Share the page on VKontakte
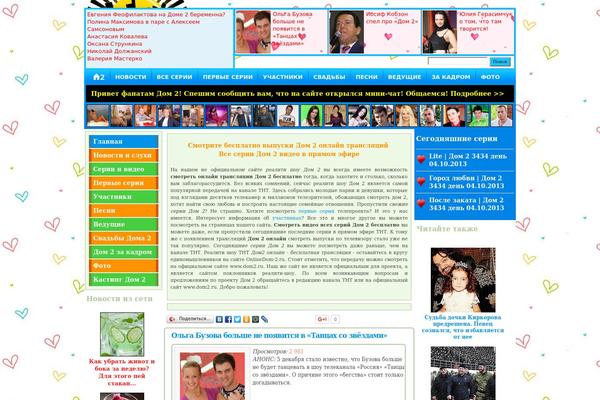The height and width of the screenshot is (400, 600). click(219, 319)
